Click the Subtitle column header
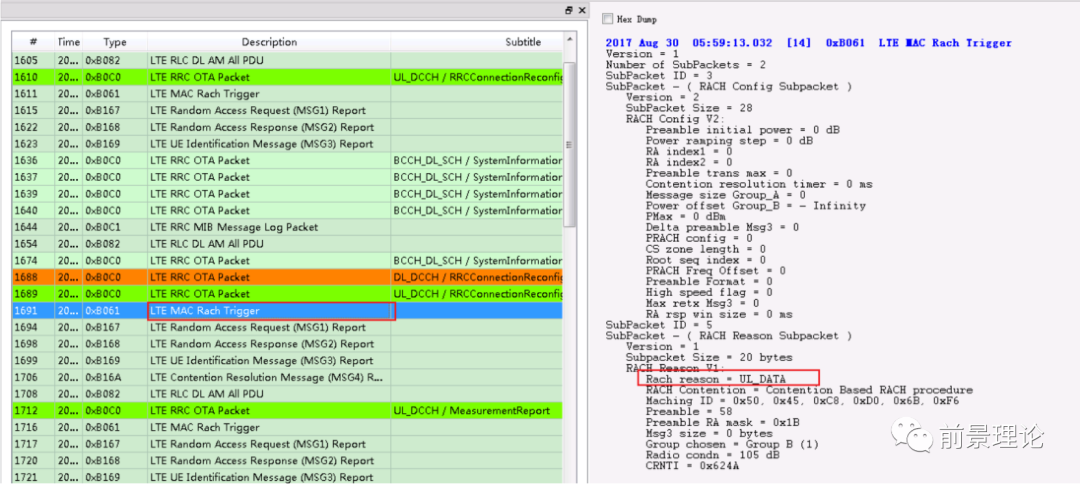 pyautogui.click(x=522, y=42)
